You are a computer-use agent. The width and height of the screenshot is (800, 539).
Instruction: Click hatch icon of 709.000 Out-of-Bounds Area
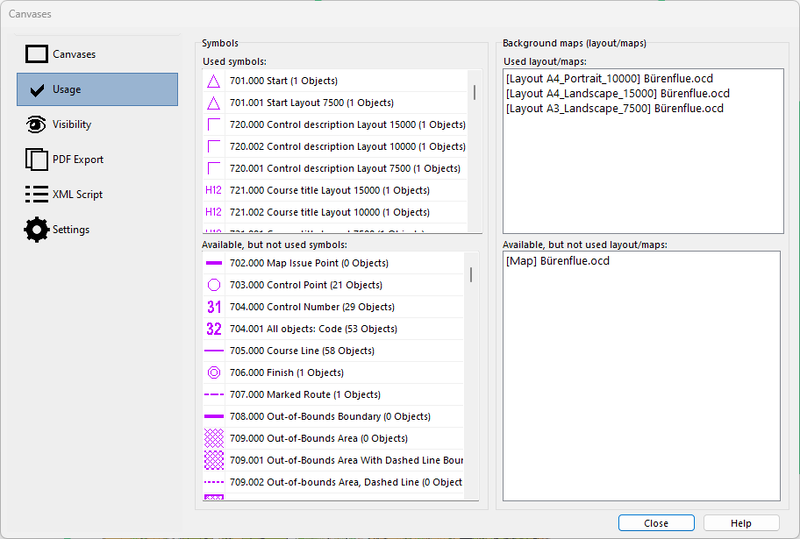pyautogui.click(x=214, y=438)
